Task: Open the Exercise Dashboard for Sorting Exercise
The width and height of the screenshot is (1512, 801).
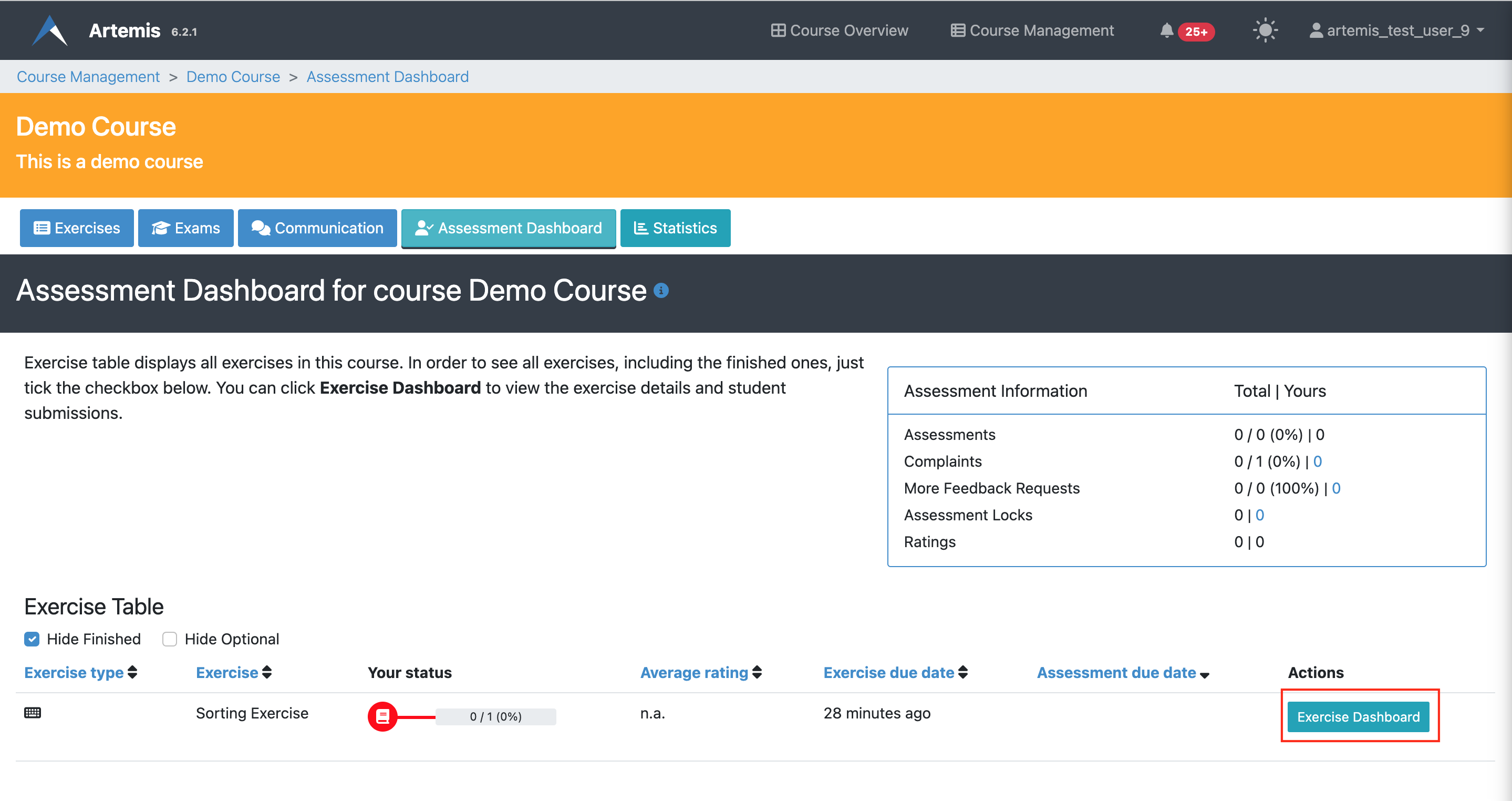Action: pyautogui.click(x=1358, y=716)
